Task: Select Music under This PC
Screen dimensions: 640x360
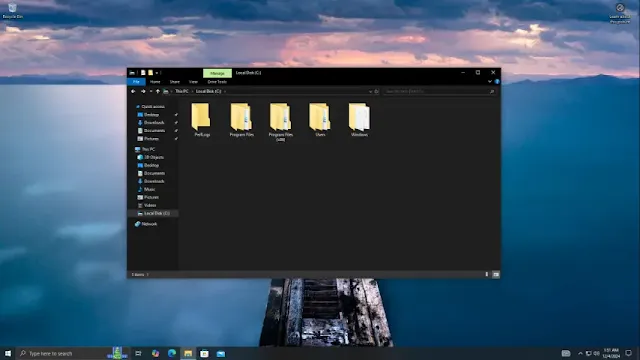Action: 149,189
